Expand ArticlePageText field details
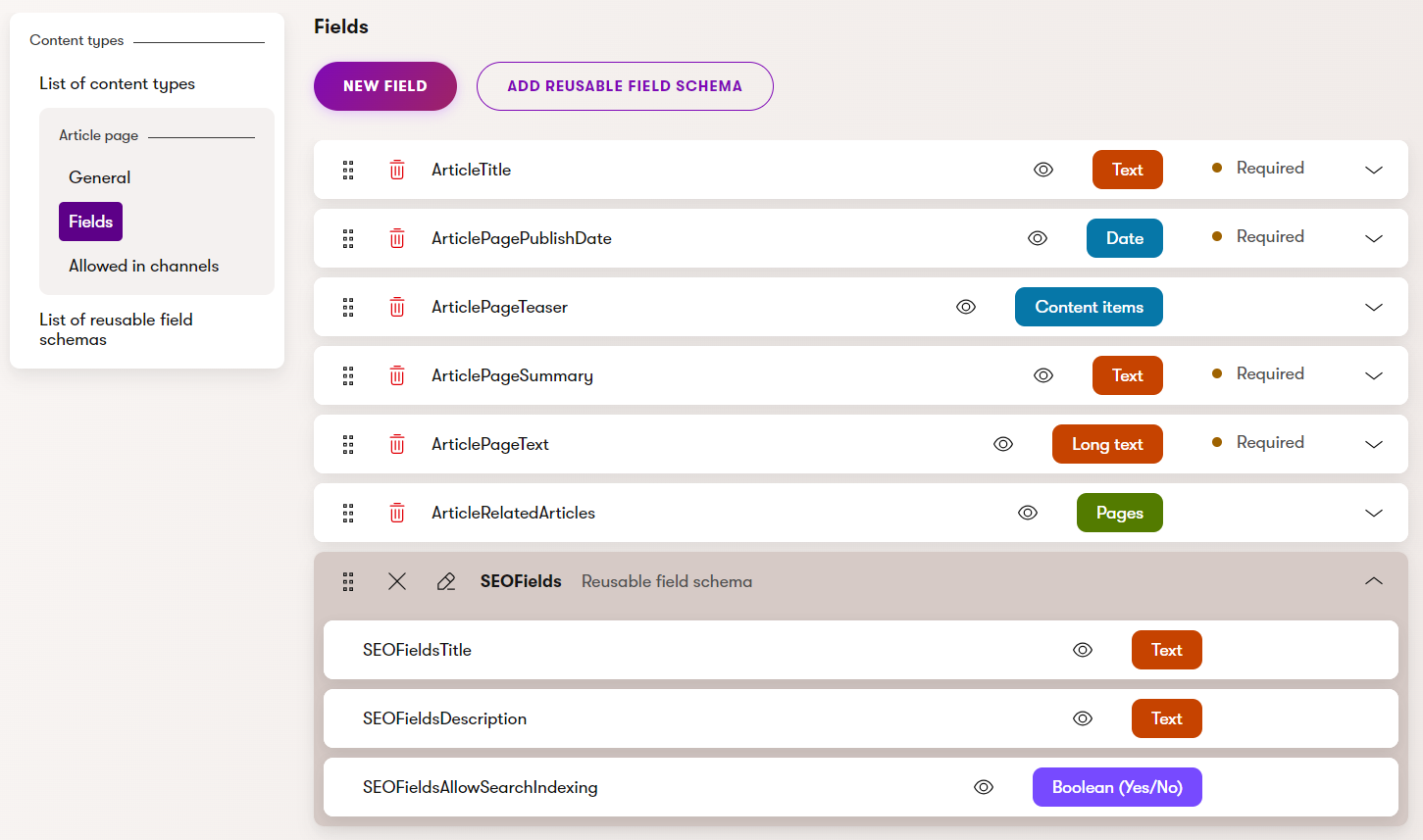 [1374, 444]
